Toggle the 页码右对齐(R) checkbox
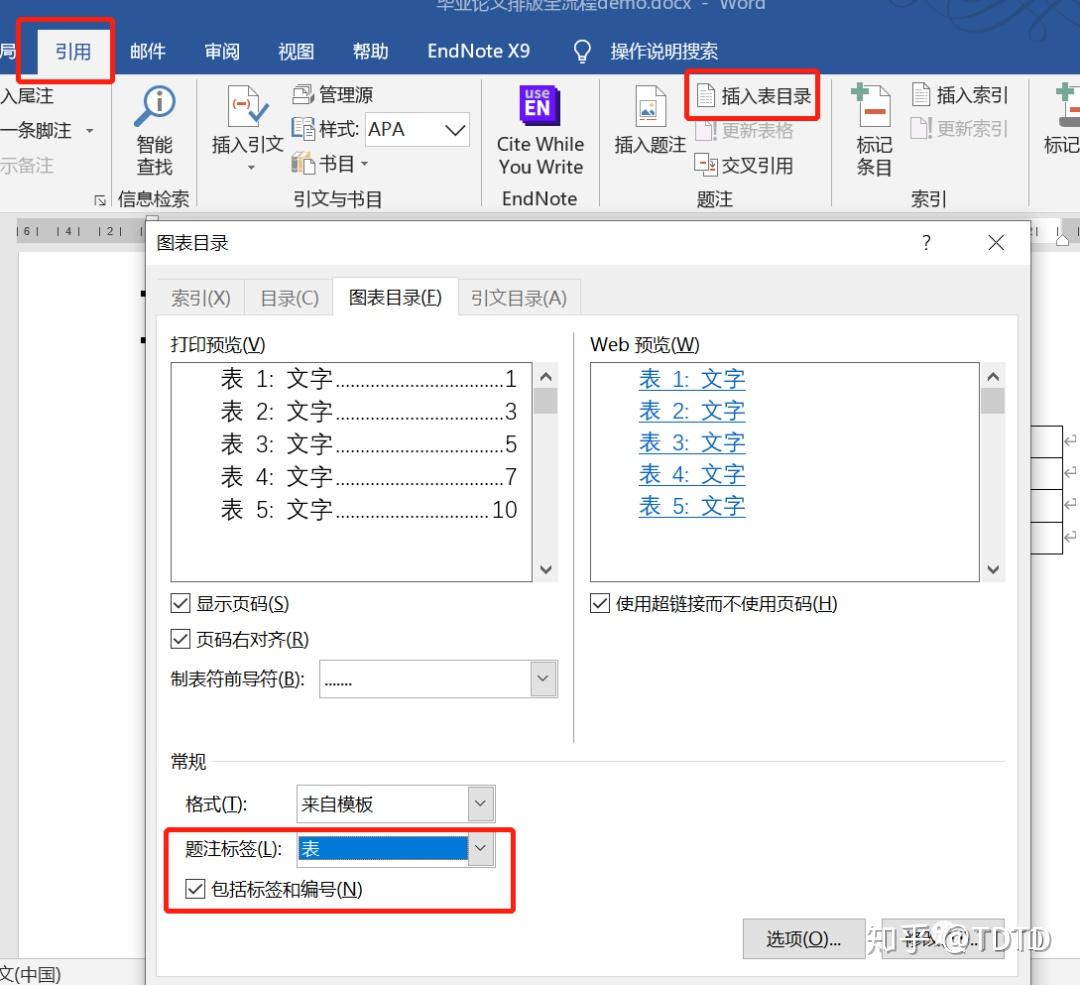Viewport: 1080px width, 985px height. (180, 639)
